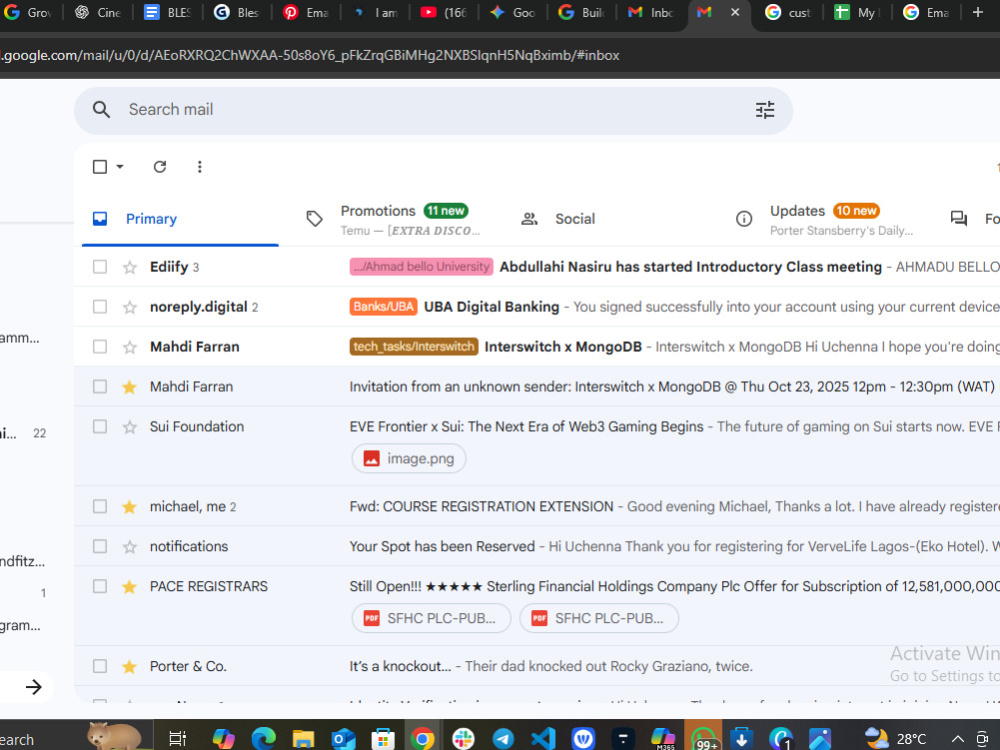Image resolution: width=1000 pixels, height=750 pixels.
Task: Open Outlook from the taskbar
Action: point(344,739)
